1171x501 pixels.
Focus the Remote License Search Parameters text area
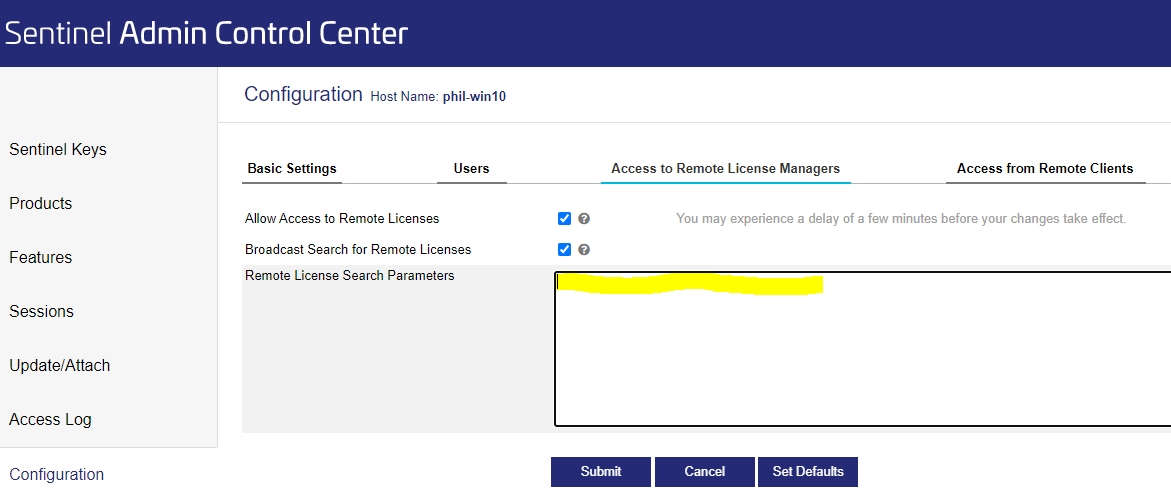click(x=863, y=349)
